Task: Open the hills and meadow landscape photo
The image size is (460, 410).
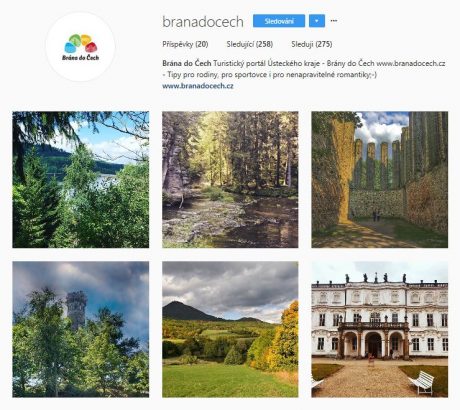Action: coord(230,329)
